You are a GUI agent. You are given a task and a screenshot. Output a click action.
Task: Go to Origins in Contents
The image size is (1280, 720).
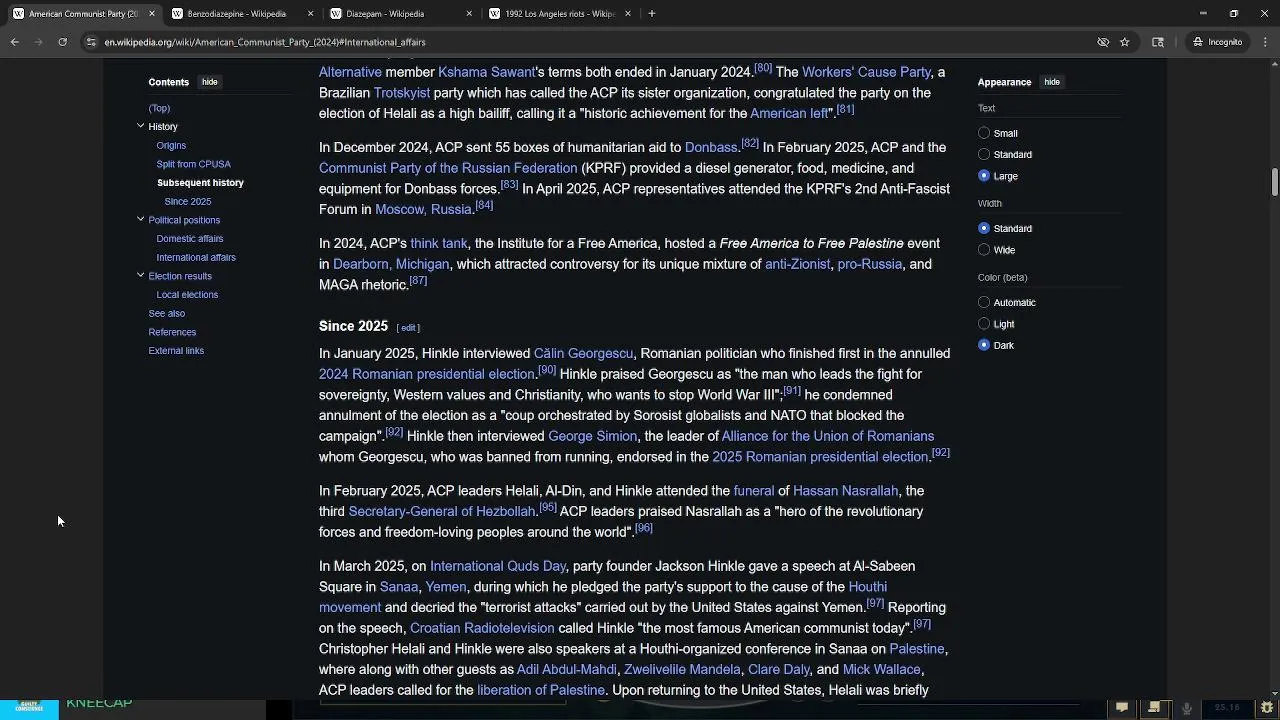click(x=171, y=145)
